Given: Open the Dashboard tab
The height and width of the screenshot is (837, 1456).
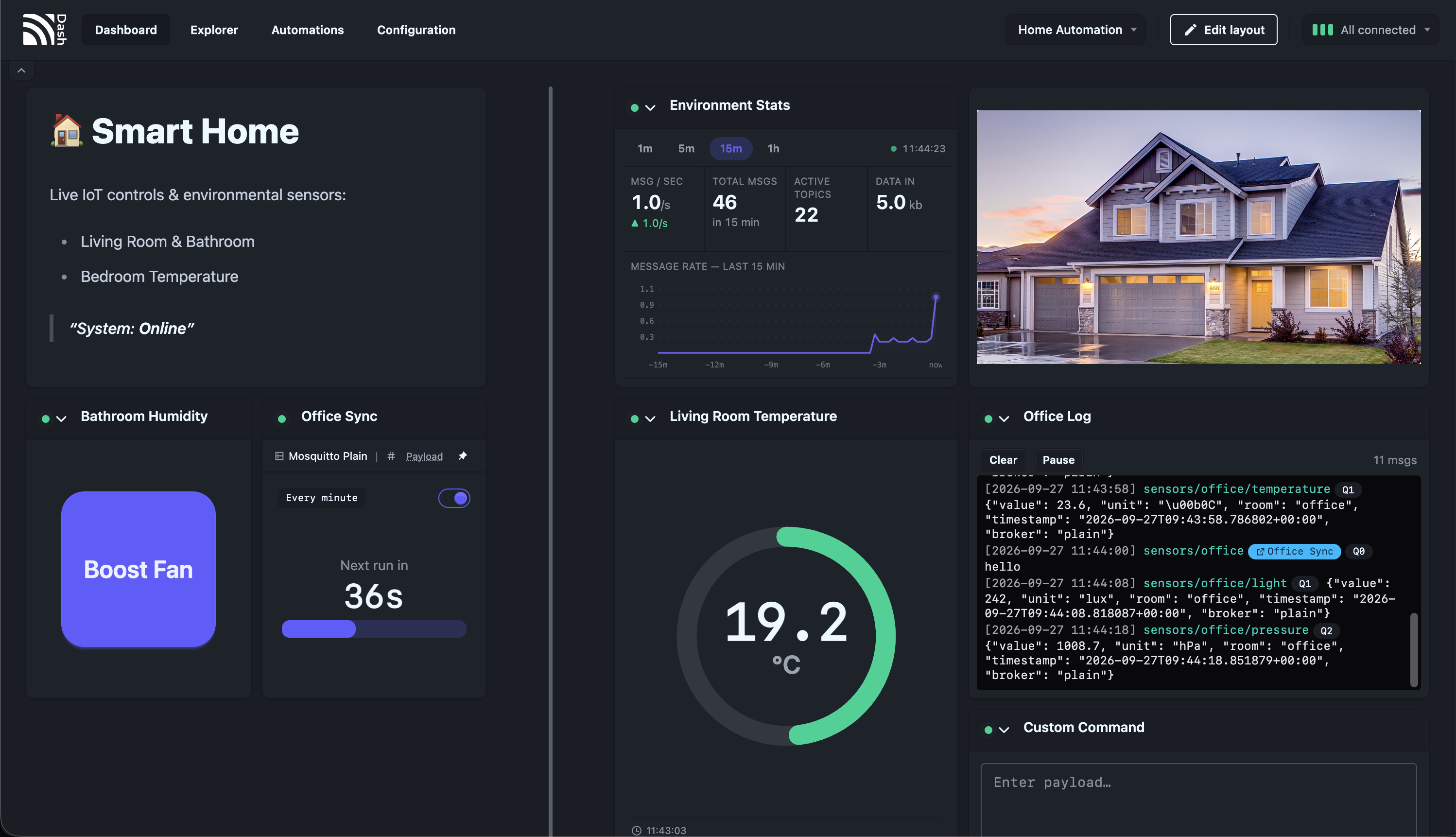Looking at the screenshot, I should [x=126, y=30].
